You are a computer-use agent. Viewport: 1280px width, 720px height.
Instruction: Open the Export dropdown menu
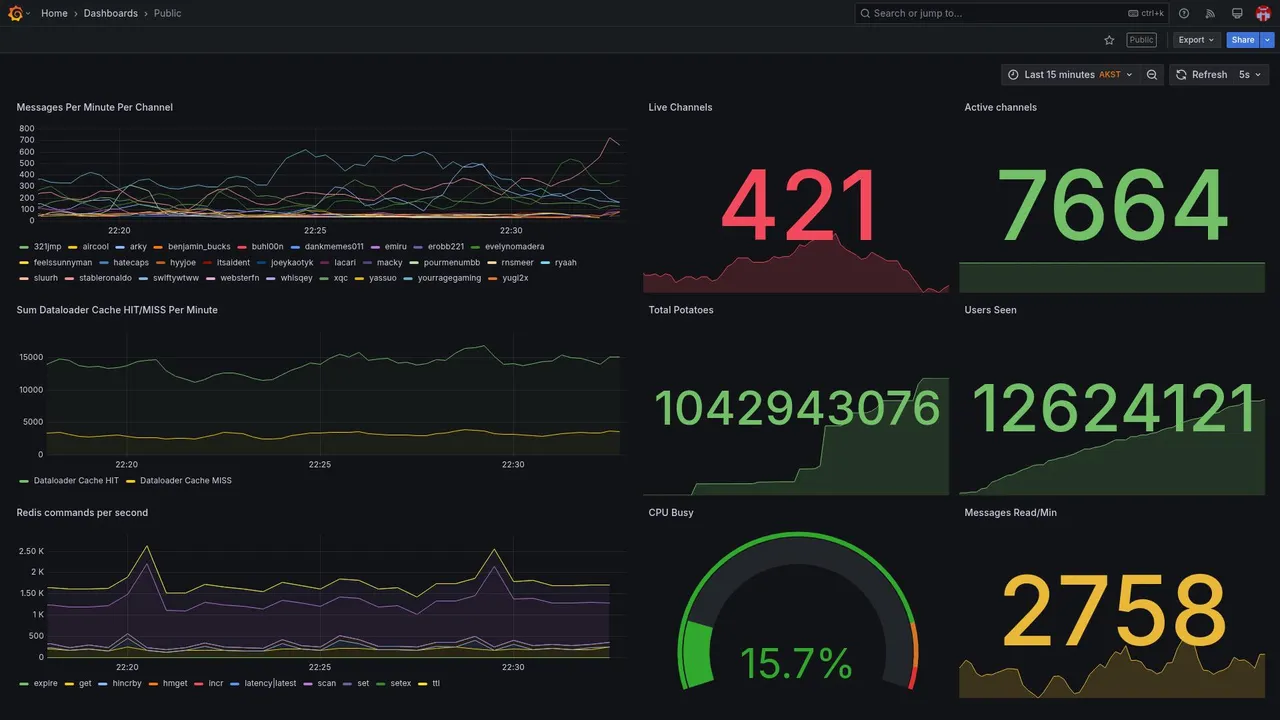(1197, 40)
